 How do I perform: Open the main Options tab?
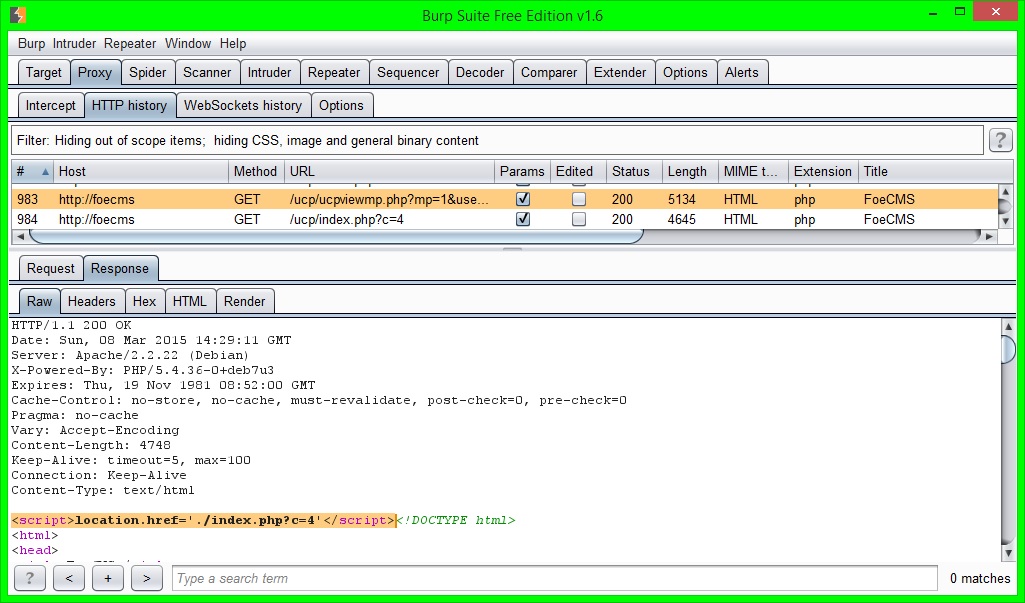pyautogui.click(x=685, y=72)
